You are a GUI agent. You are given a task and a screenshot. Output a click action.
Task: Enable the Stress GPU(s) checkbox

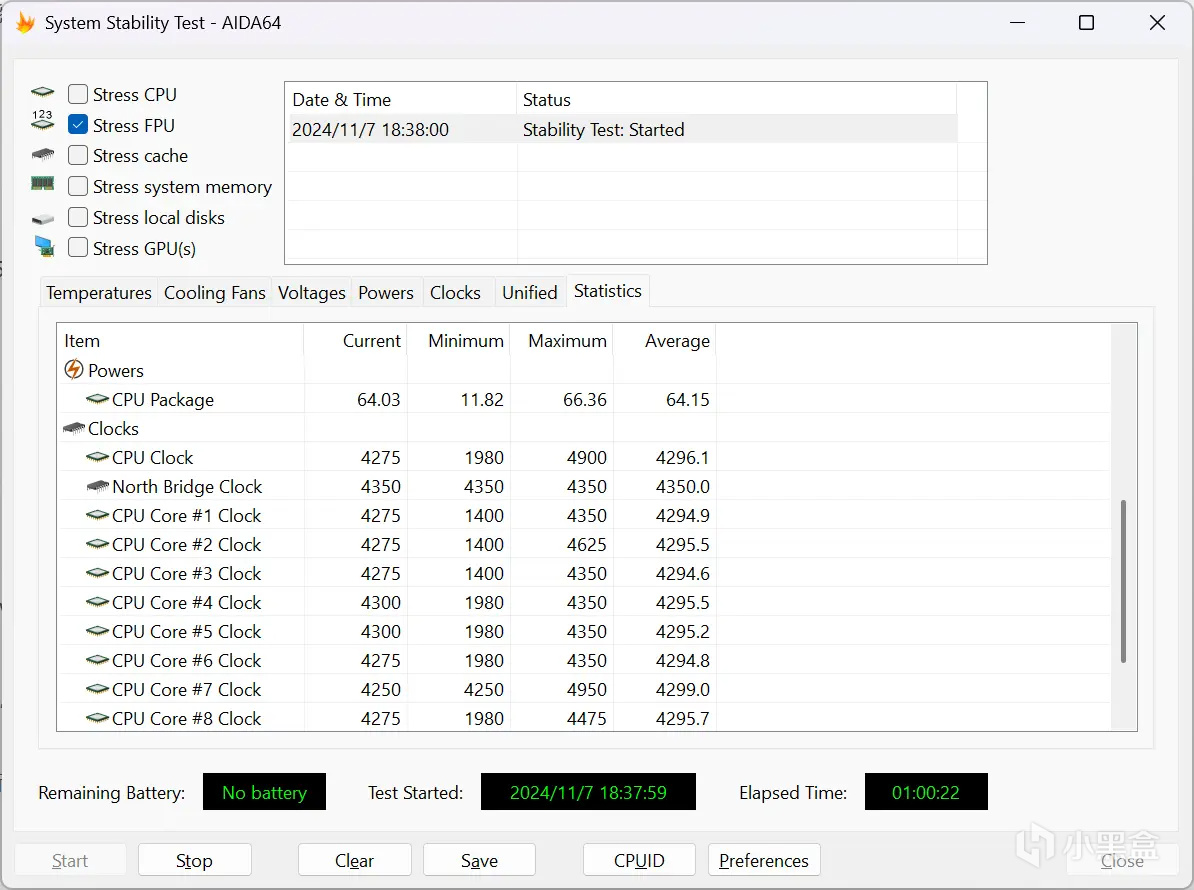(78, 247)
